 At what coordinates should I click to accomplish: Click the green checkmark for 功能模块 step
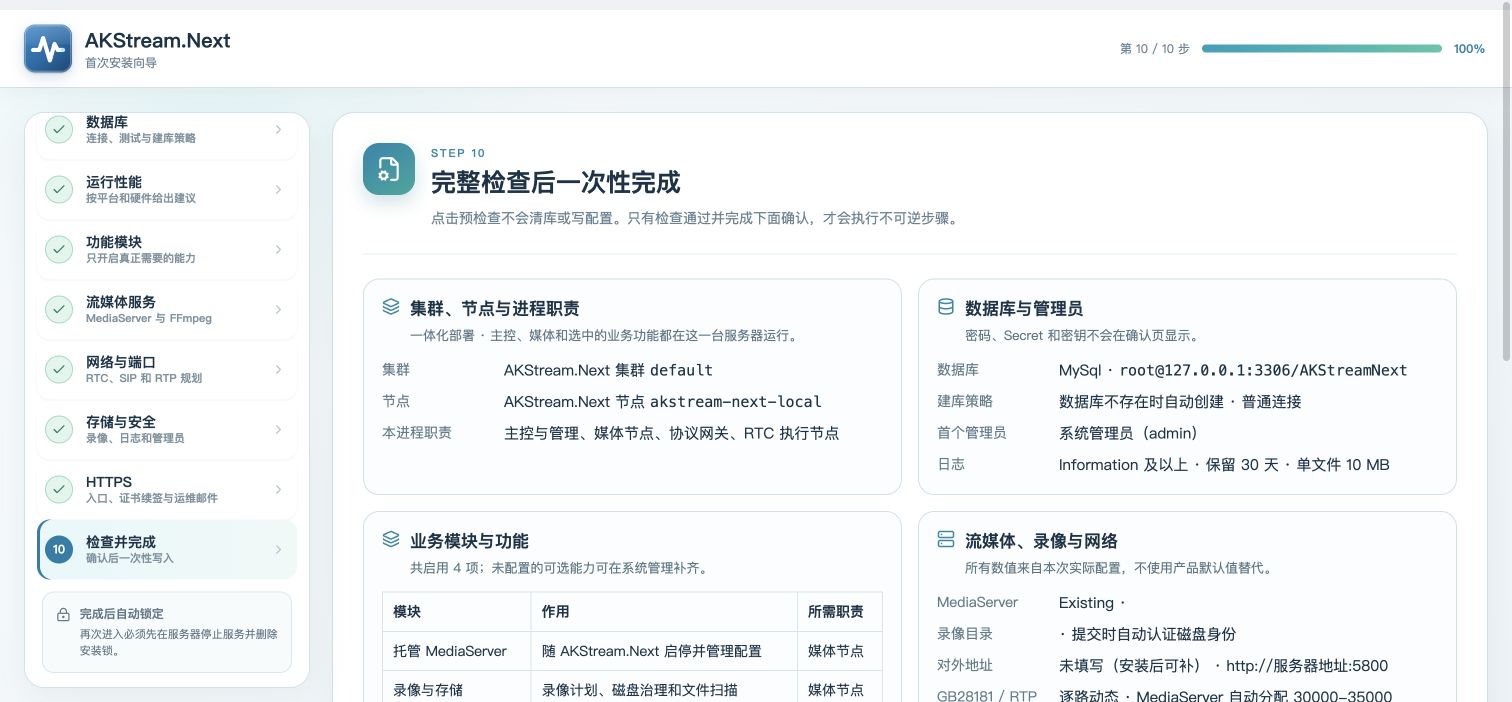[x=59, y=249]
